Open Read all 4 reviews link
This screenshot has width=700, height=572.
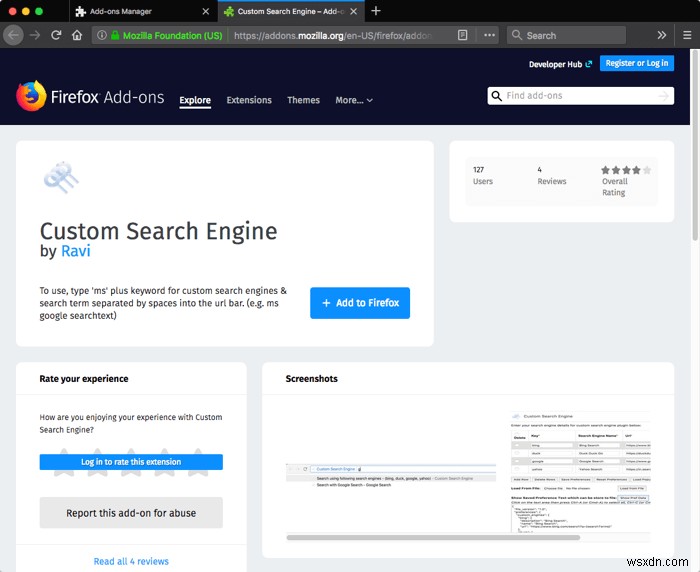point(131,561)
